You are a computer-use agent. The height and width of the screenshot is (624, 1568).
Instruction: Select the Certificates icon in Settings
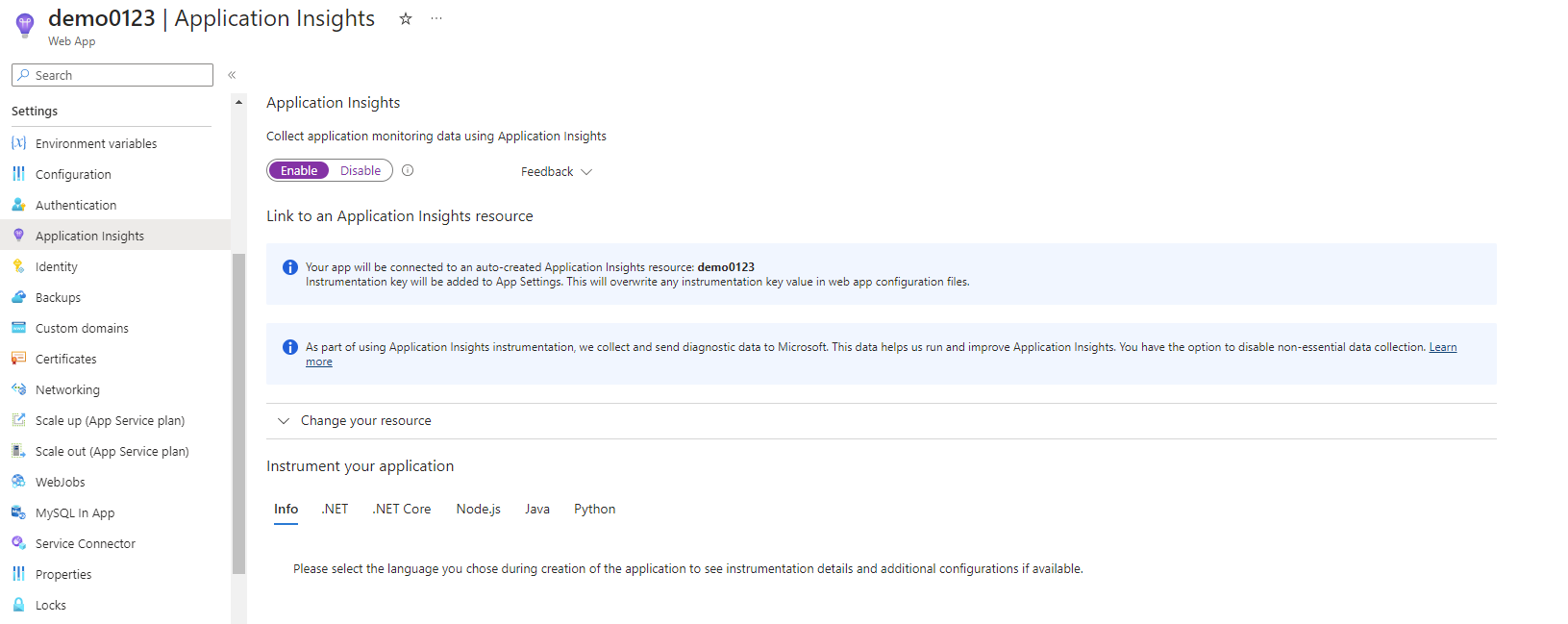coord(18,359)
